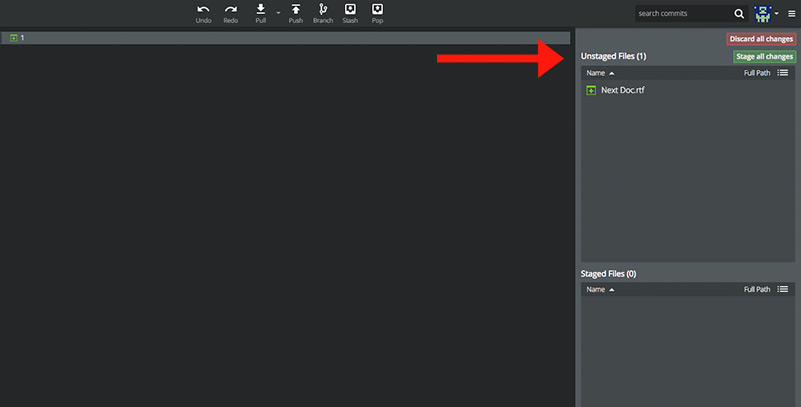The width and height of the screenshot is (801, 407).
Task: Open the user profile avatar
Action: coord(763,14)
